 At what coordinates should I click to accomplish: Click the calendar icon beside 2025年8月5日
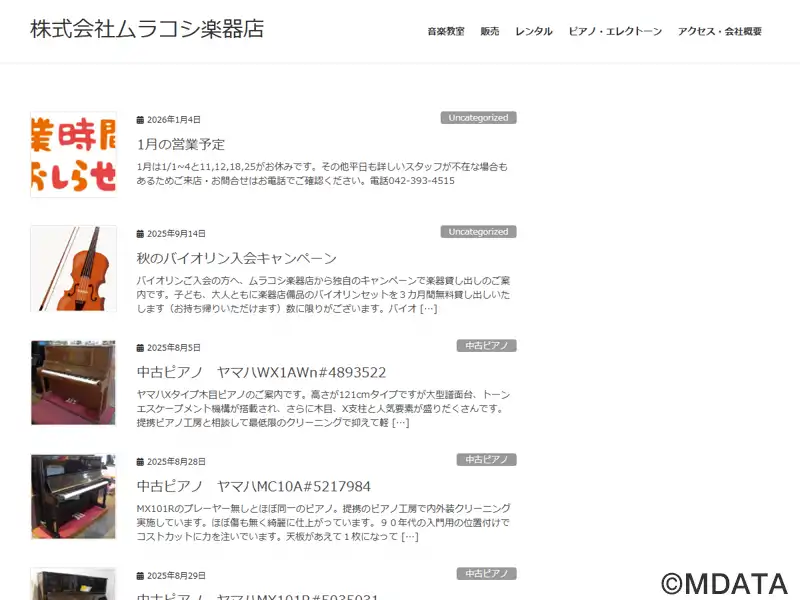pyautogui.click(x=140, y=348)
